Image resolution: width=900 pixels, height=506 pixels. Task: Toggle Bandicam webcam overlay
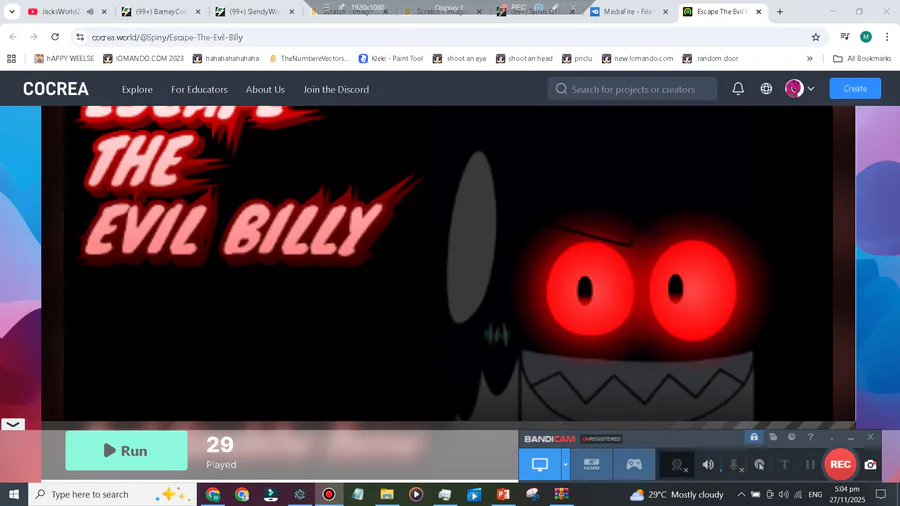(679, 465)
